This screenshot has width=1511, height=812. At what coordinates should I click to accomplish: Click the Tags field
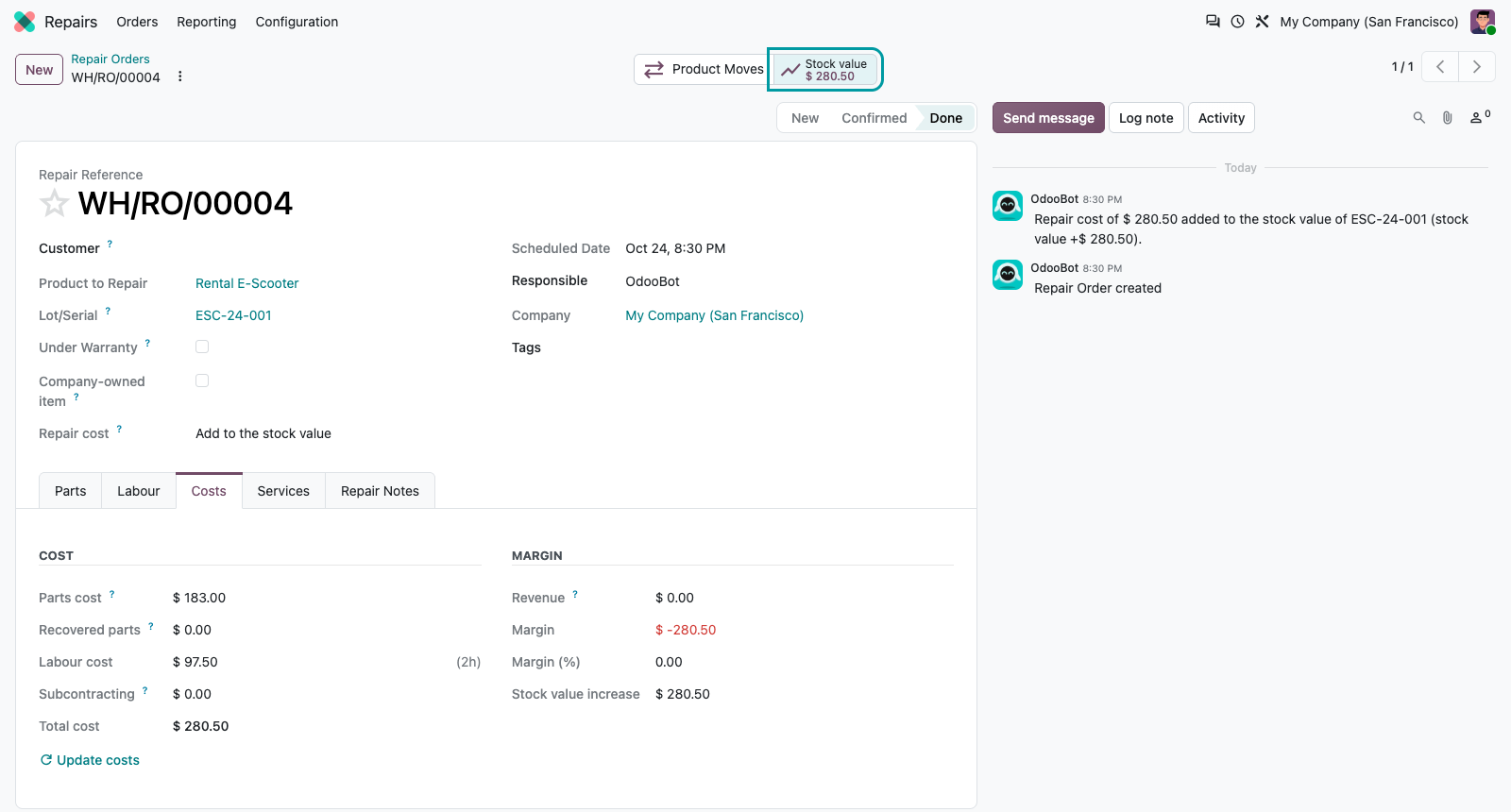click(789, 347)
